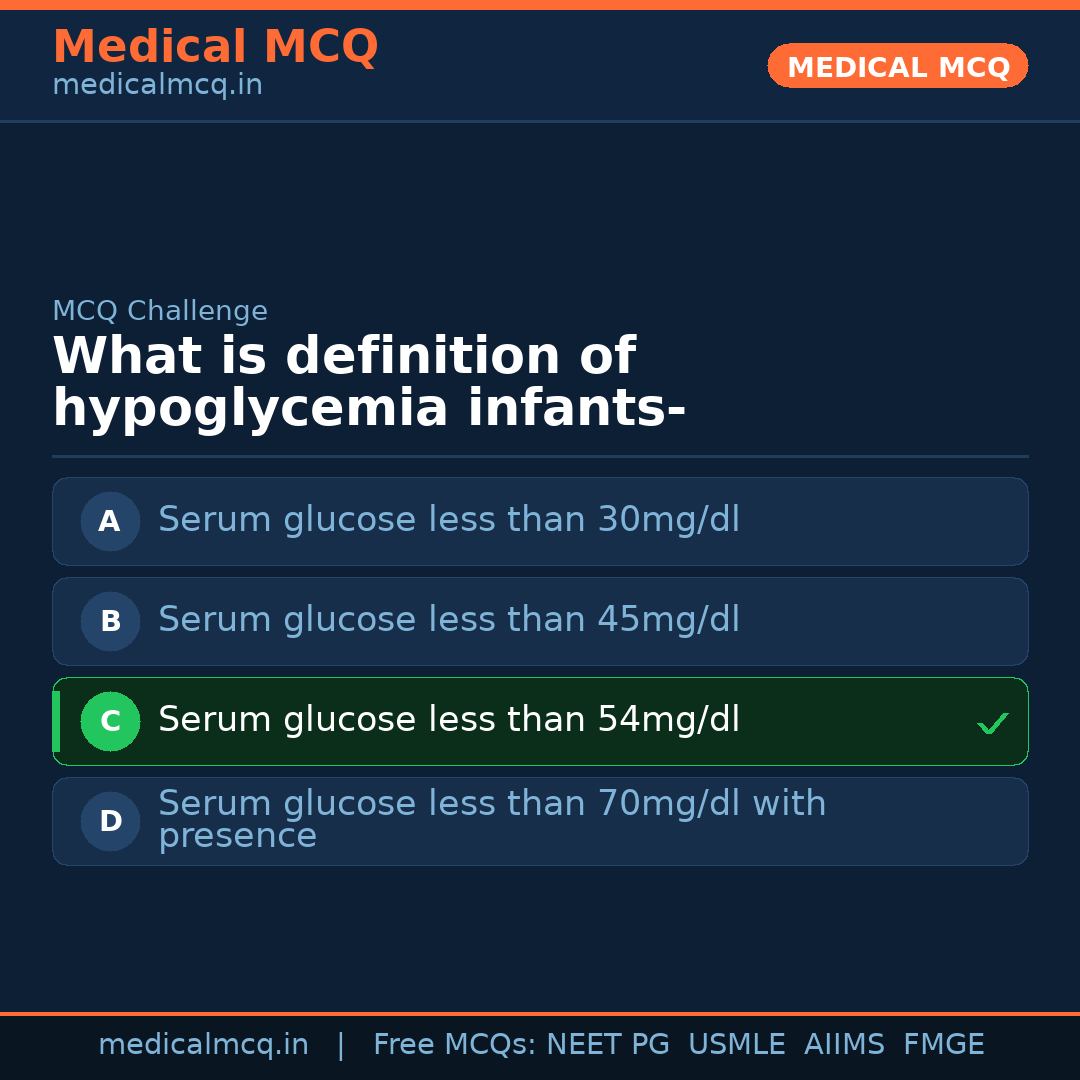Pick answer text 'Serum glucose less than 54mg/dl'
Viewport: 1080px width, 1080px height.
pyautogui.click(x=448, y=720)
